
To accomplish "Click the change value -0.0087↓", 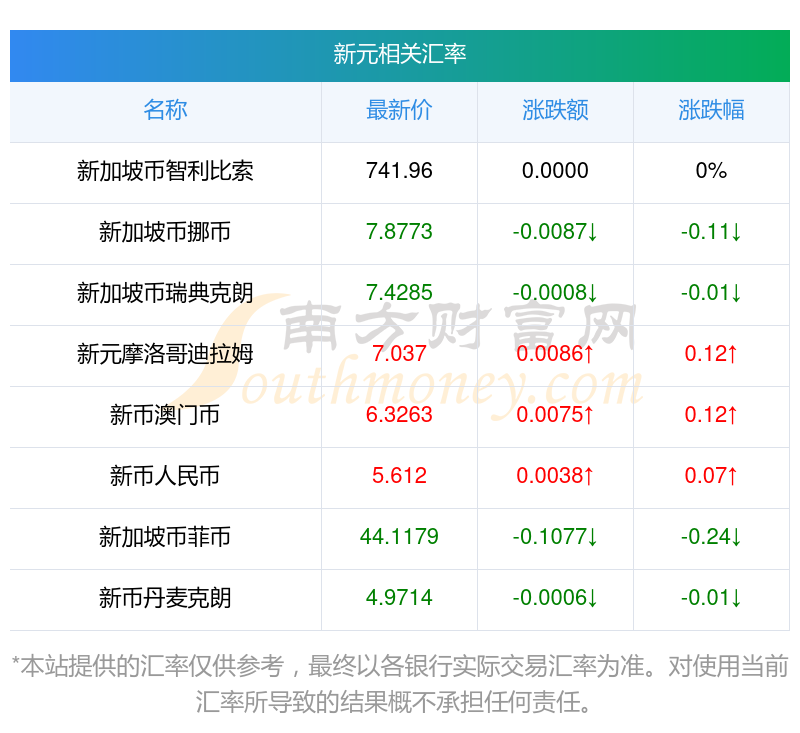I will (x=555, y=232).
